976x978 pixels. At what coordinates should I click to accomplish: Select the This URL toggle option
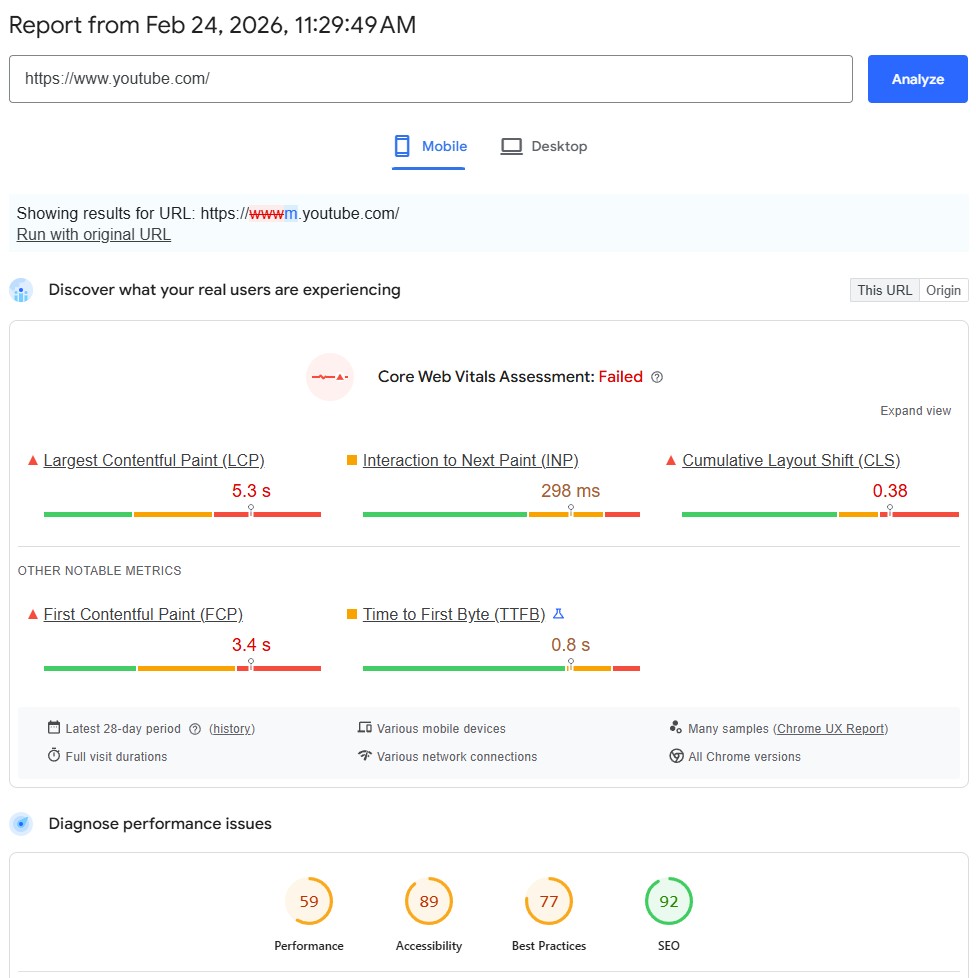884,290
